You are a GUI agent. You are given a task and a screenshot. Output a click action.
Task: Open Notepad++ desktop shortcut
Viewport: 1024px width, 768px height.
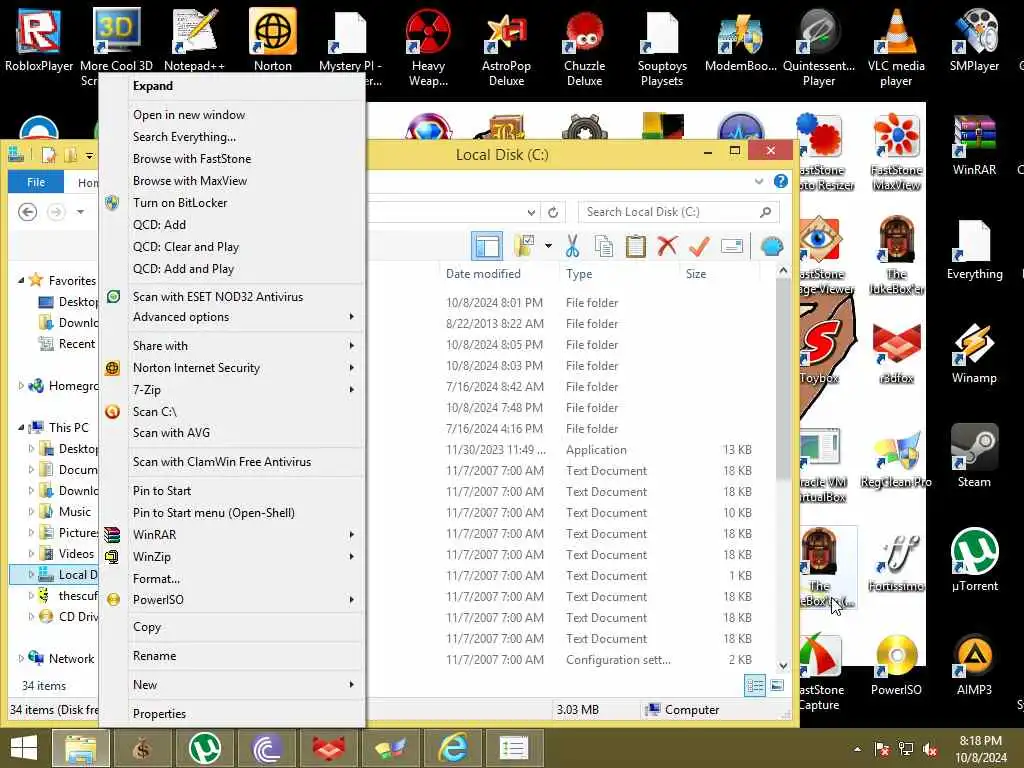194,39
